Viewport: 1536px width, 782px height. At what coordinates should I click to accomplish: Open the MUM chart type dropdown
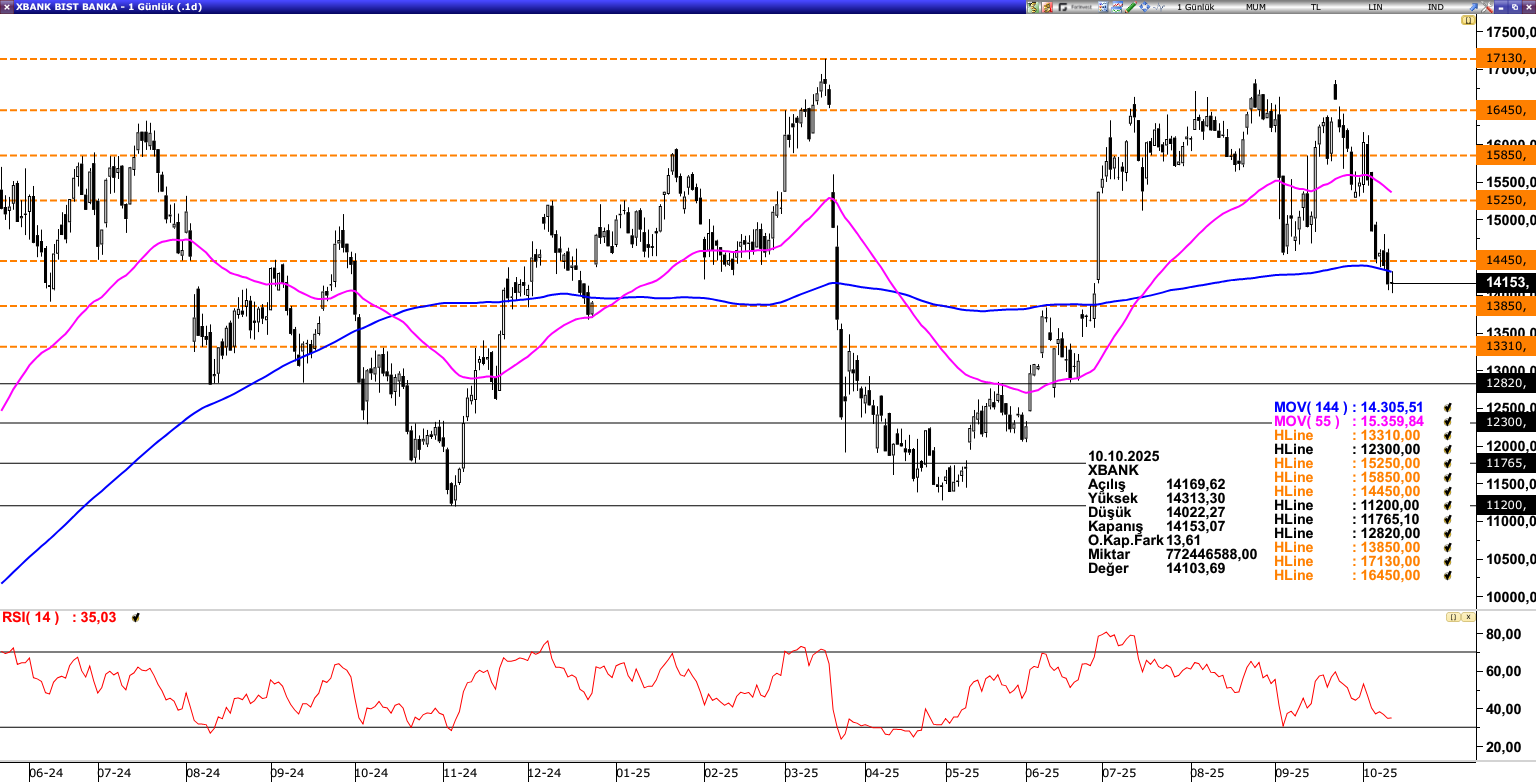point(1255,7)
